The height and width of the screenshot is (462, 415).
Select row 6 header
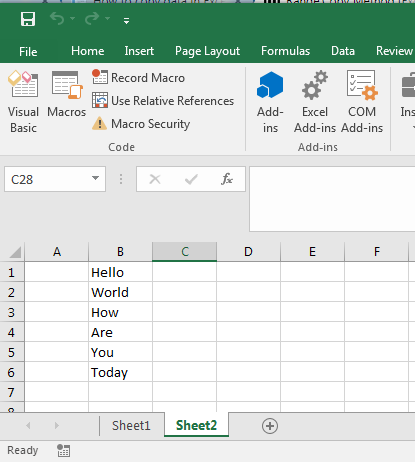coord(12,372)
